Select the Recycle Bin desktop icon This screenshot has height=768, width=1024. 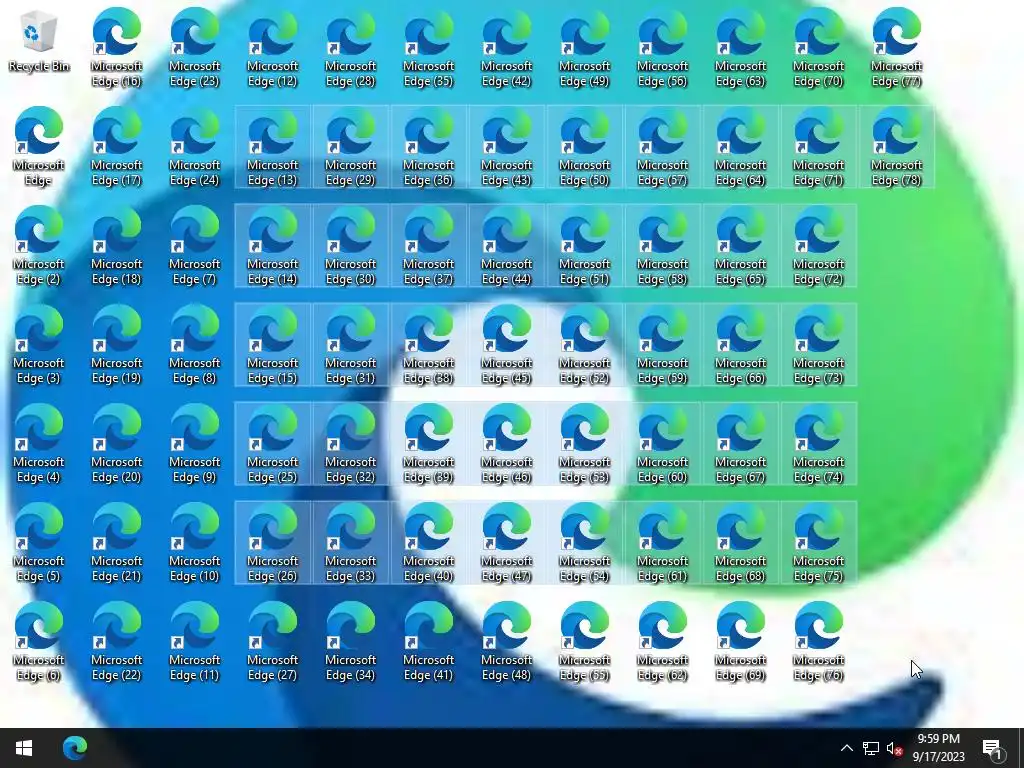39,42
